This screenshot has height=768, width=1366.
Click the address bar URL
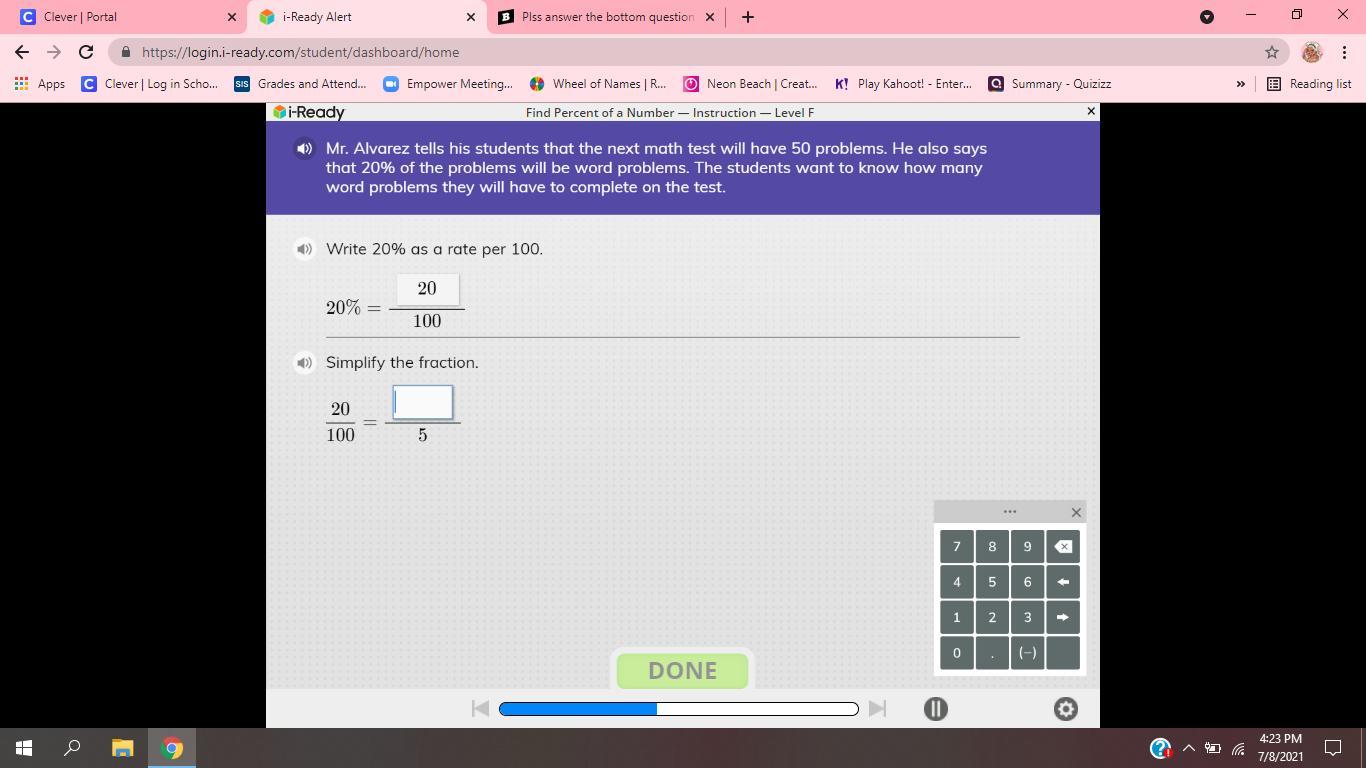[300, 52]
